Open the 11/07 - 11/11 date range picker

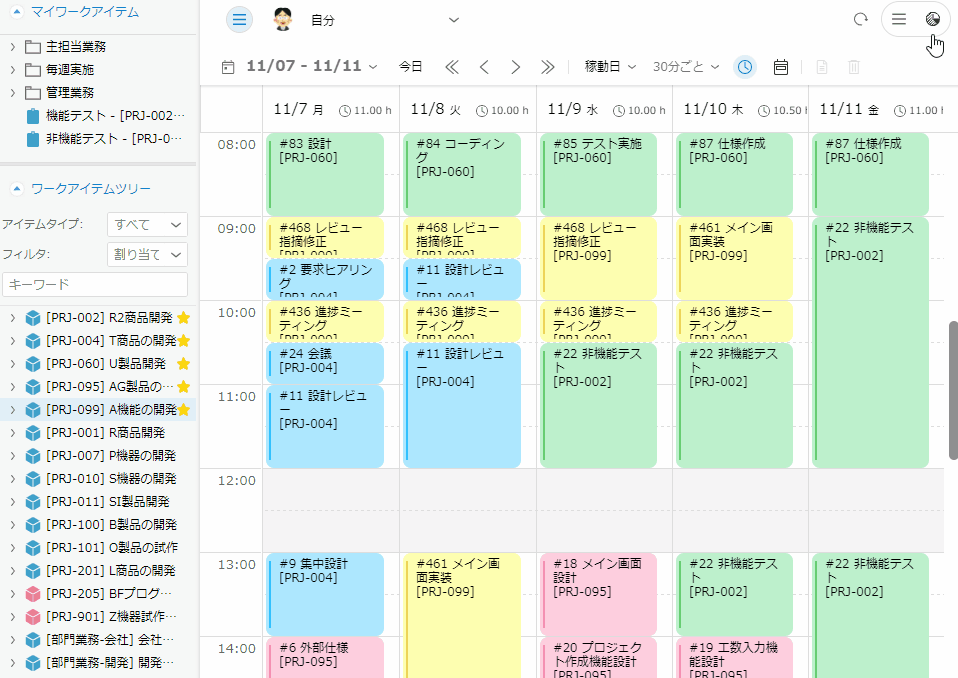click(x=311, y=67)
